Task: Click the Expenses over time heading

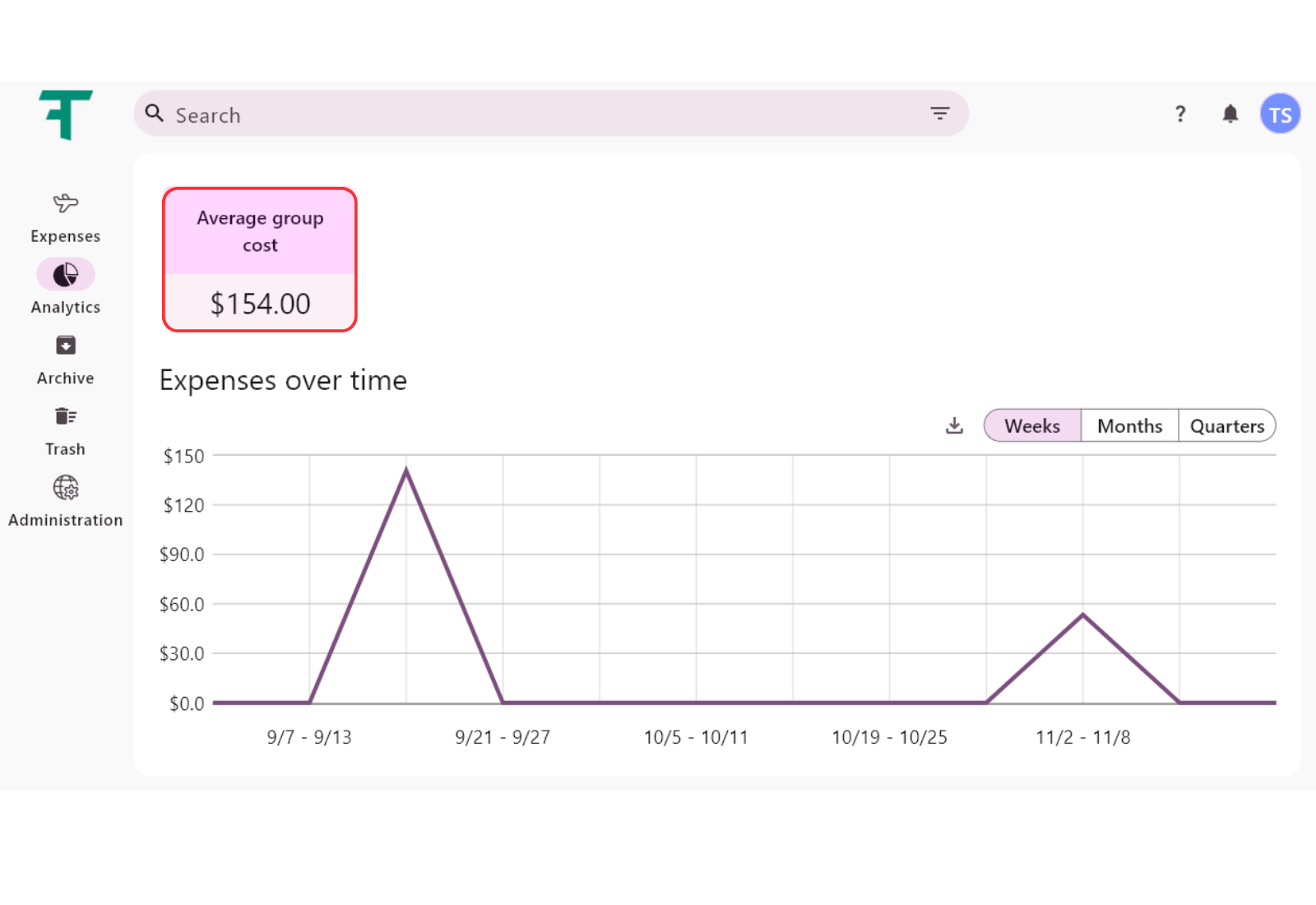Action: (x=283, y=380)
